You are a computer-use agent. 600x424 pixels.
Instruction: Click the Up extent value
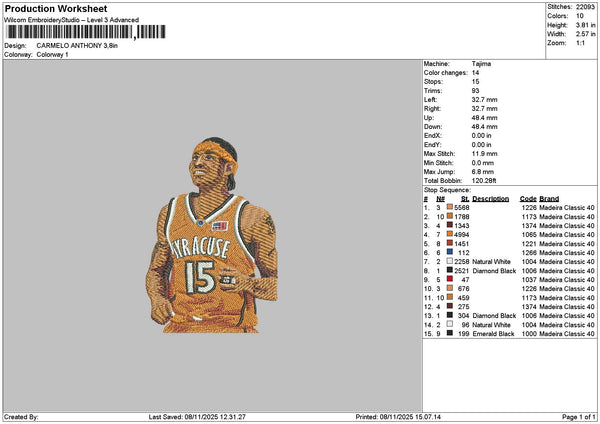[x=484, y=118]
